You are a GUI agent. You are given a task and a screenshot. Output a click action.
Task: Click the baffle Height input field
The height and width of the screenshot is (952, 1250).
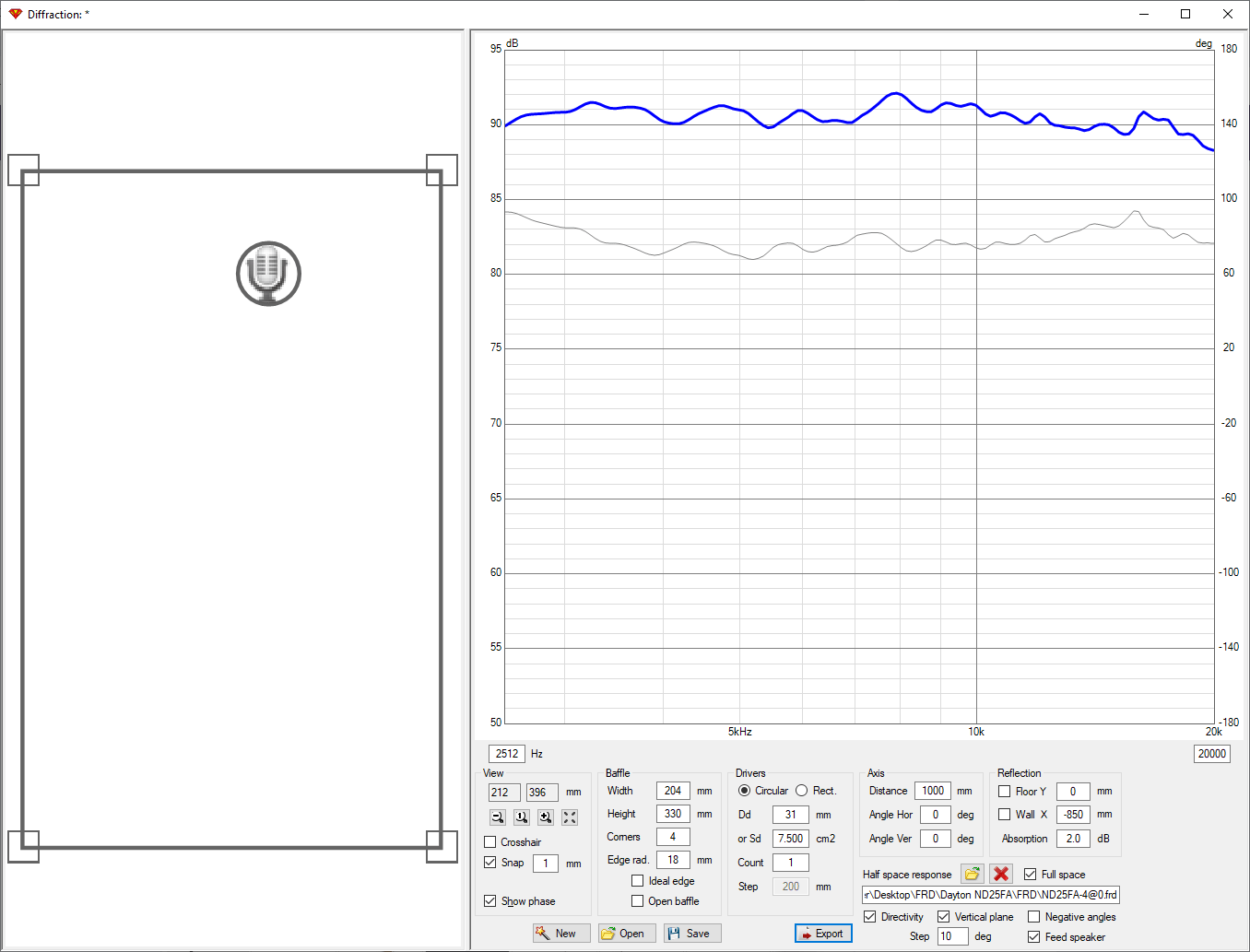[x=673, y=814]
